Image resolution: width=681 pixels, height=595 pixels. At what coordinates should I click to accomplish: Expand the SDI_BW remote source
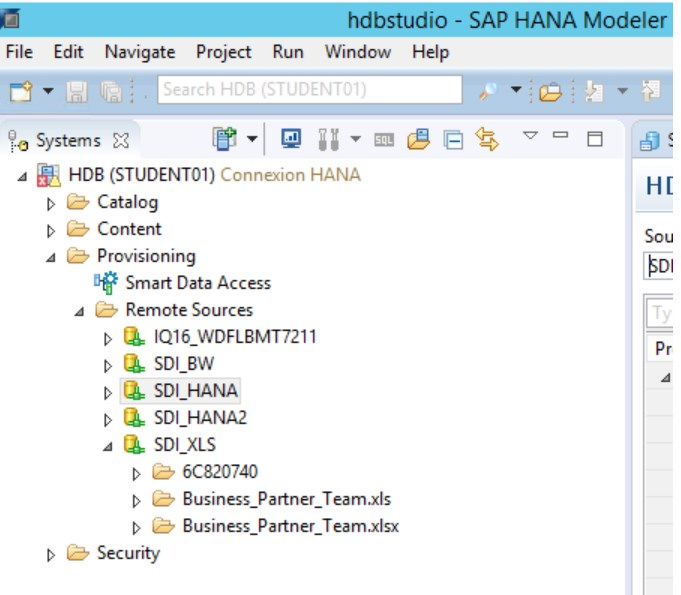pyautogui.click(x=108, y=366)
